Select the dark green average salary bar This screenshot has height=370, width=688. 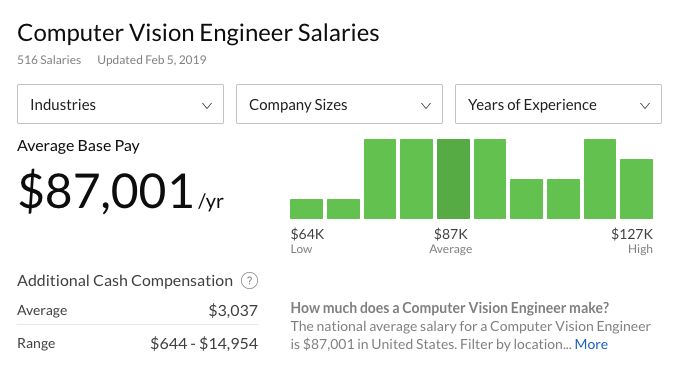point(453,179)
